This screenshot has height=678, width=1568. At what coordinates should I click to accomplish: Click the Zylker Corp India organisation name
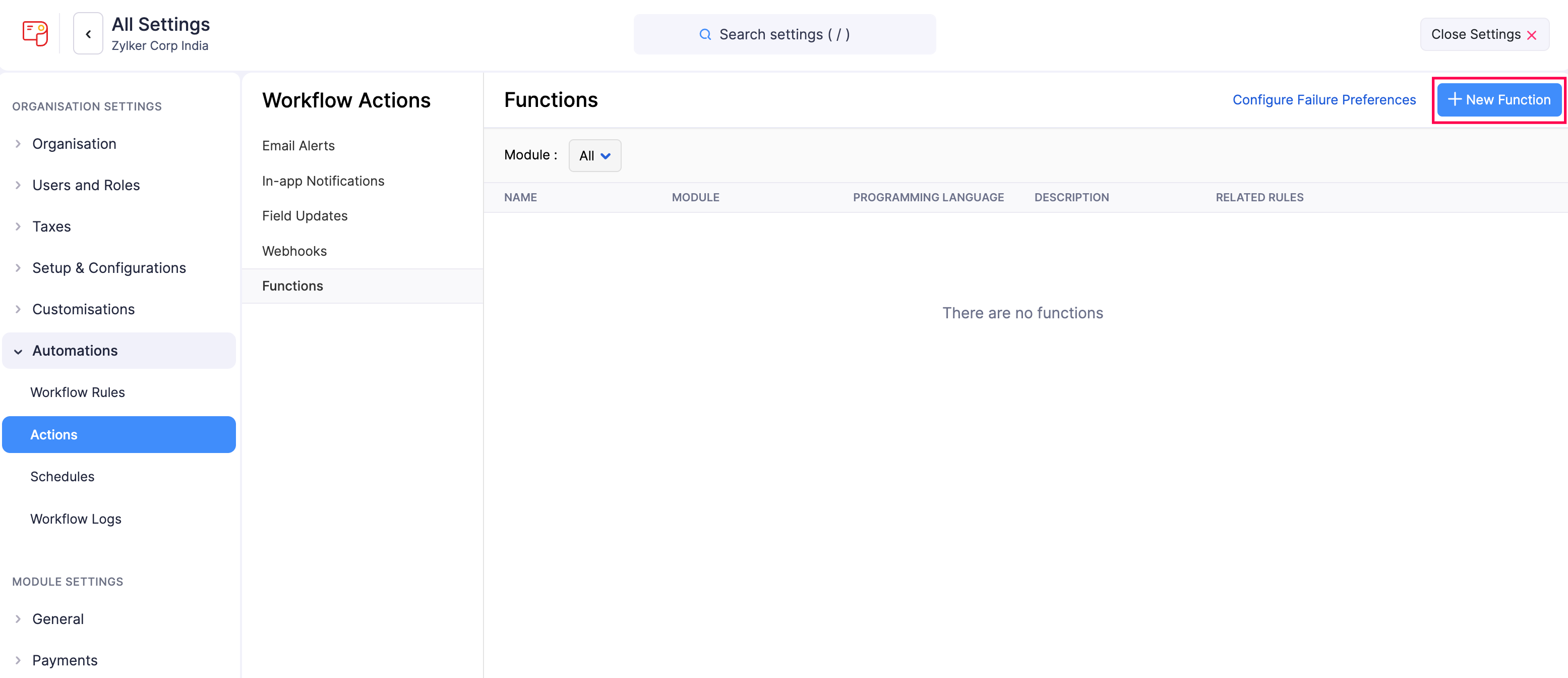tap(159, 46)
